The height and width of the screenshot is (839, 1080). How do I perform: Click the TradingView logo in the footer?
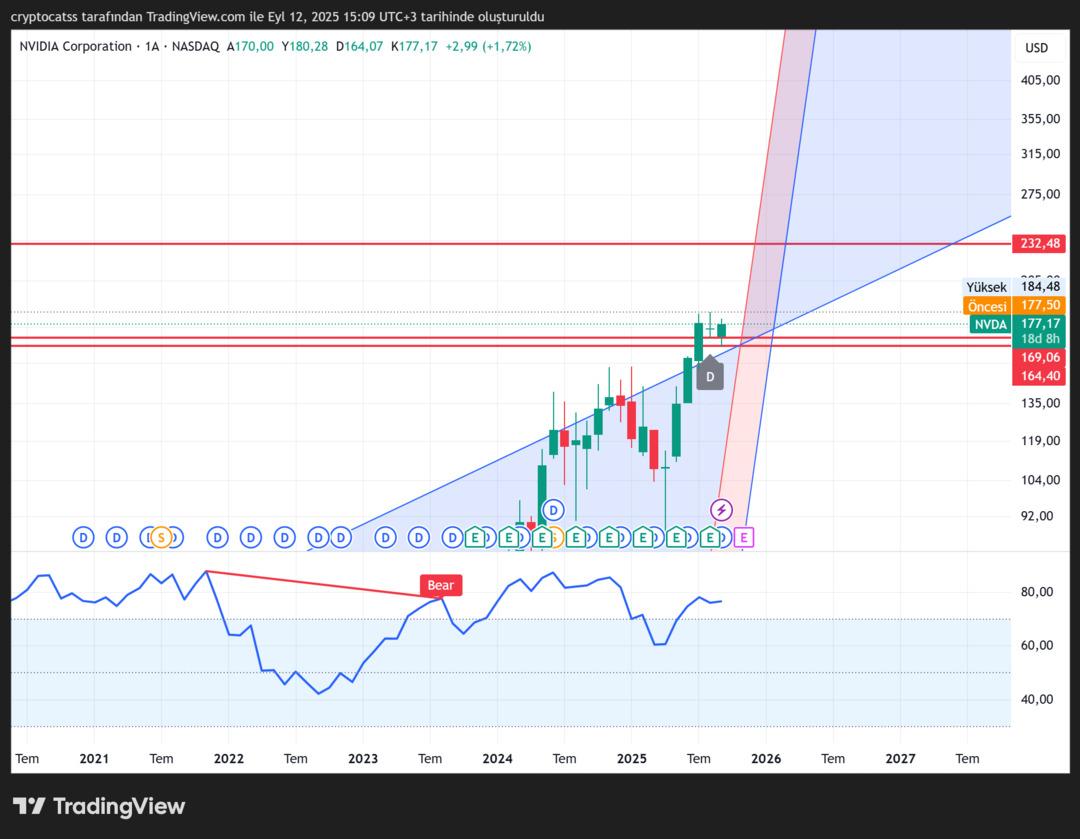pos(99,806)
